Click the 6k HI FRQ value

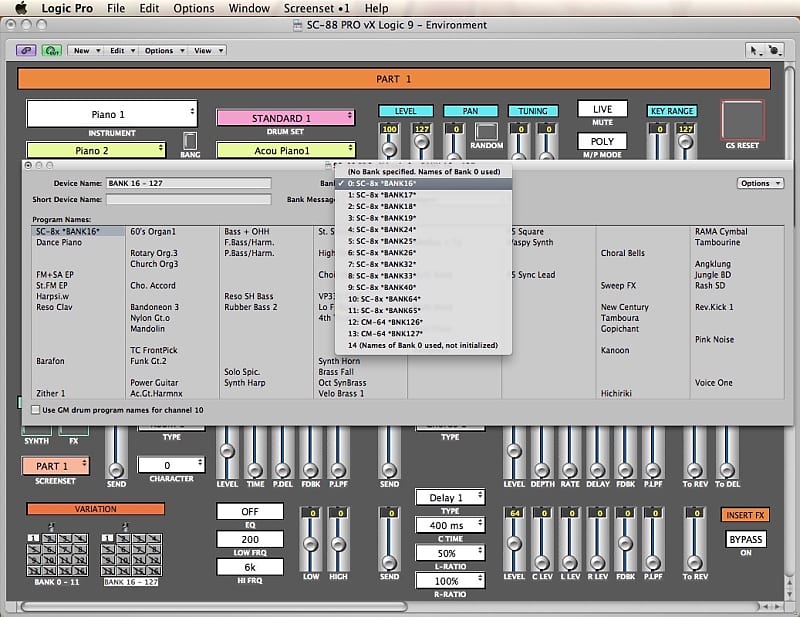coord(250,567)
